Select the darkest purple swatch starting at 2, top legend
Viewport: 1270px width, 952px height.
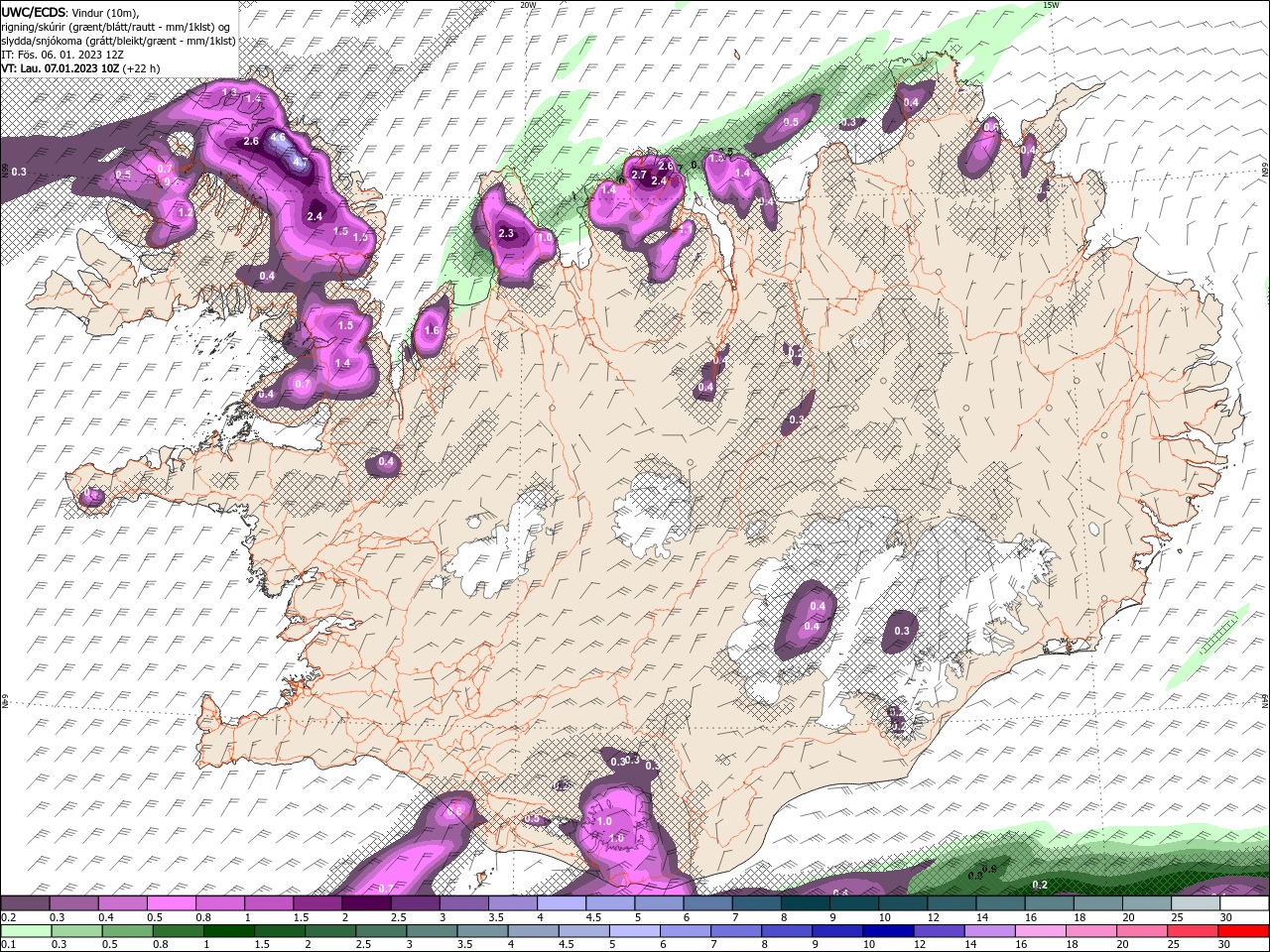click(366, 902)
